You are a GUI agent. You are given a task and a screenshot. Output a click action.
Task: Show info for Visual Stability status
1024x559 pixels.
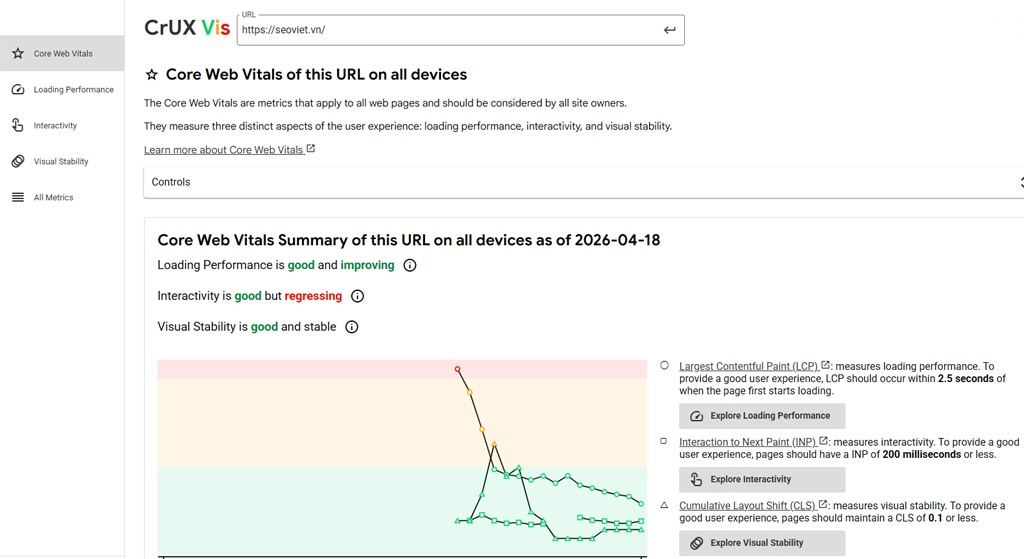pos(352,327)
